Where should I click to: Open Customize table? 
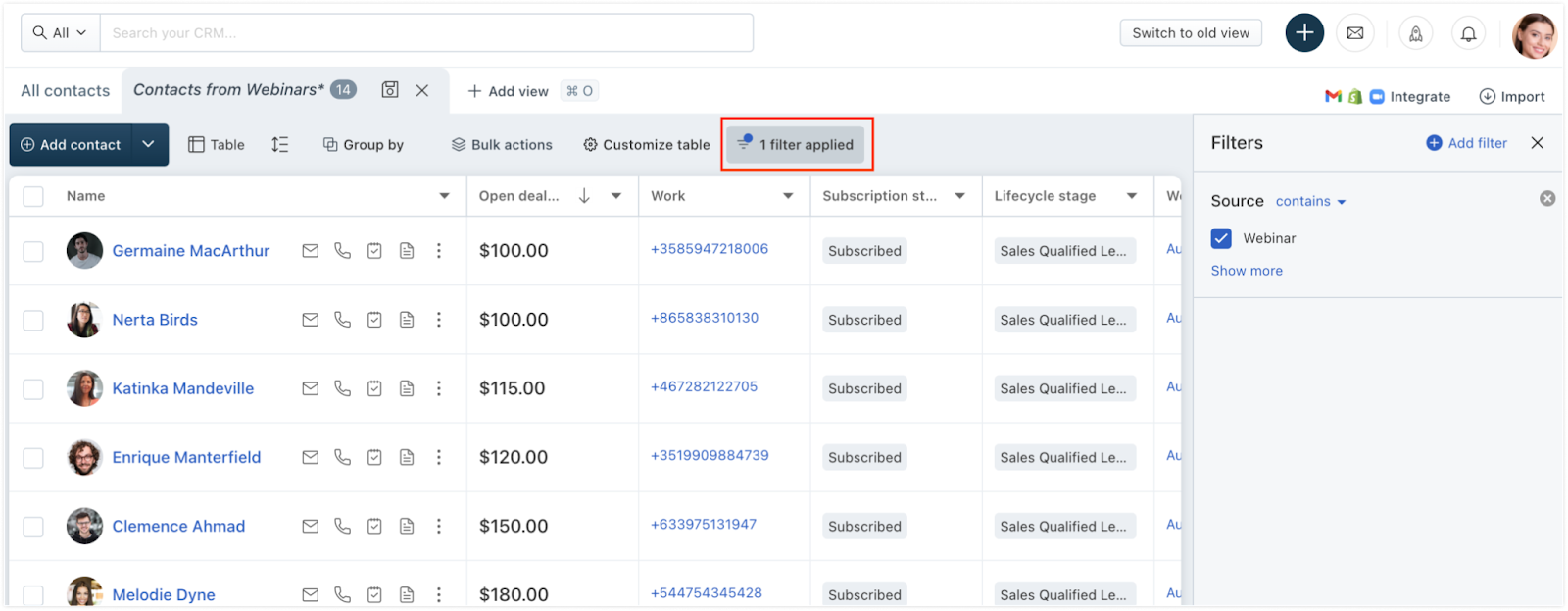tap(647, 144)
